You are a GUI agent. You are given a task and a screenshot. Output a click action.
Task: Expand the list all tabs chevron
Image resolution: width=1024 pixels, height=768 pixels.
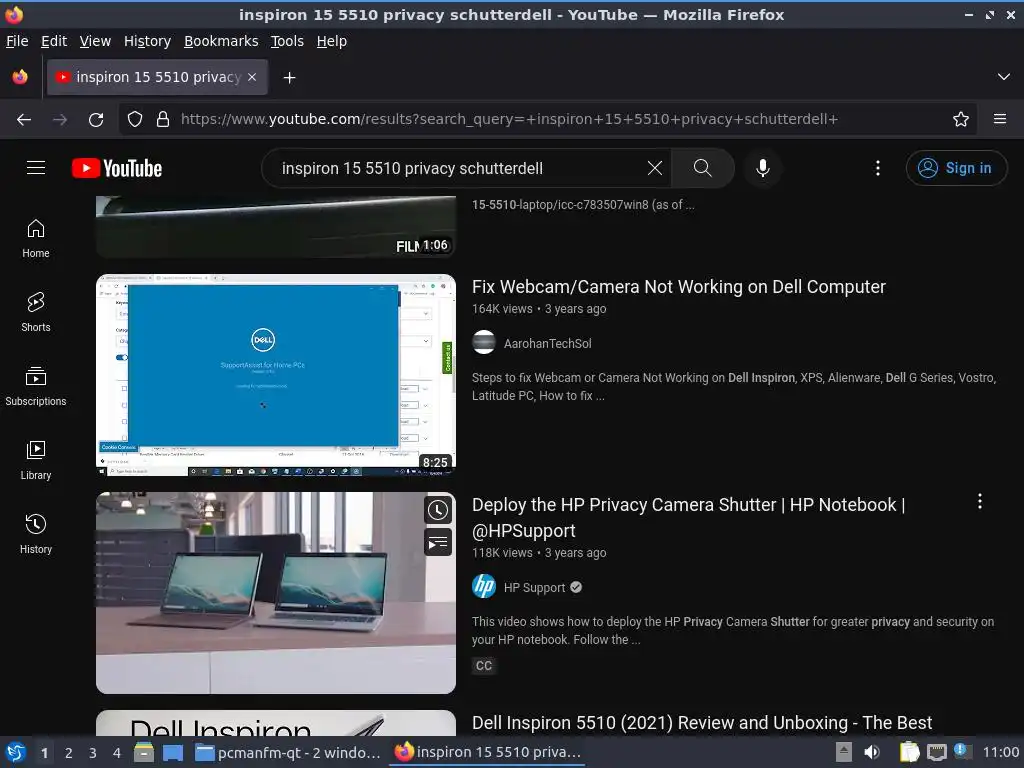1004,77
